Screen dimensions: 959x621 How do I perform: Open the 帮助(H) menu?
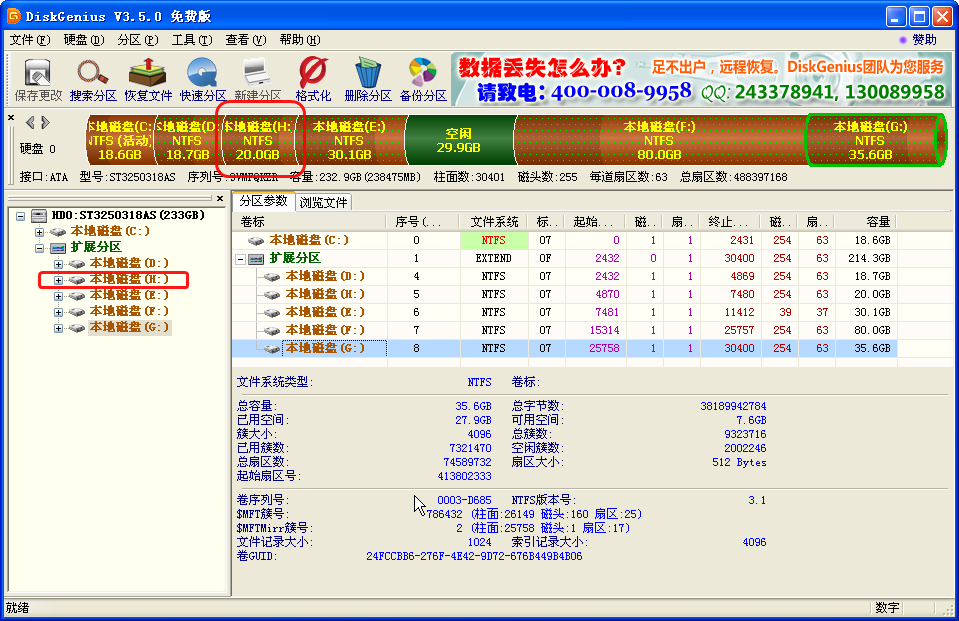tap(300, 40)
